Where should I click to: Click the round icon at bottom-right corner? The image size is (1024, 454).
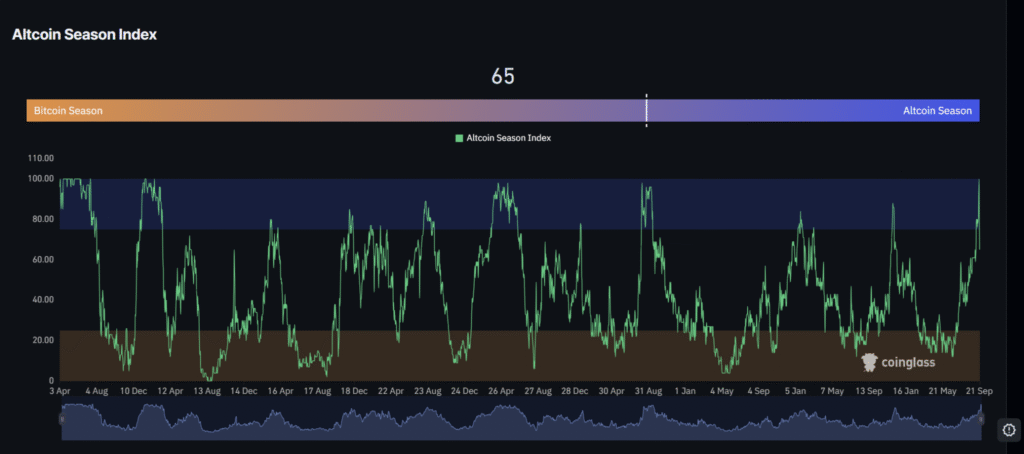(x=1007, y=430)
